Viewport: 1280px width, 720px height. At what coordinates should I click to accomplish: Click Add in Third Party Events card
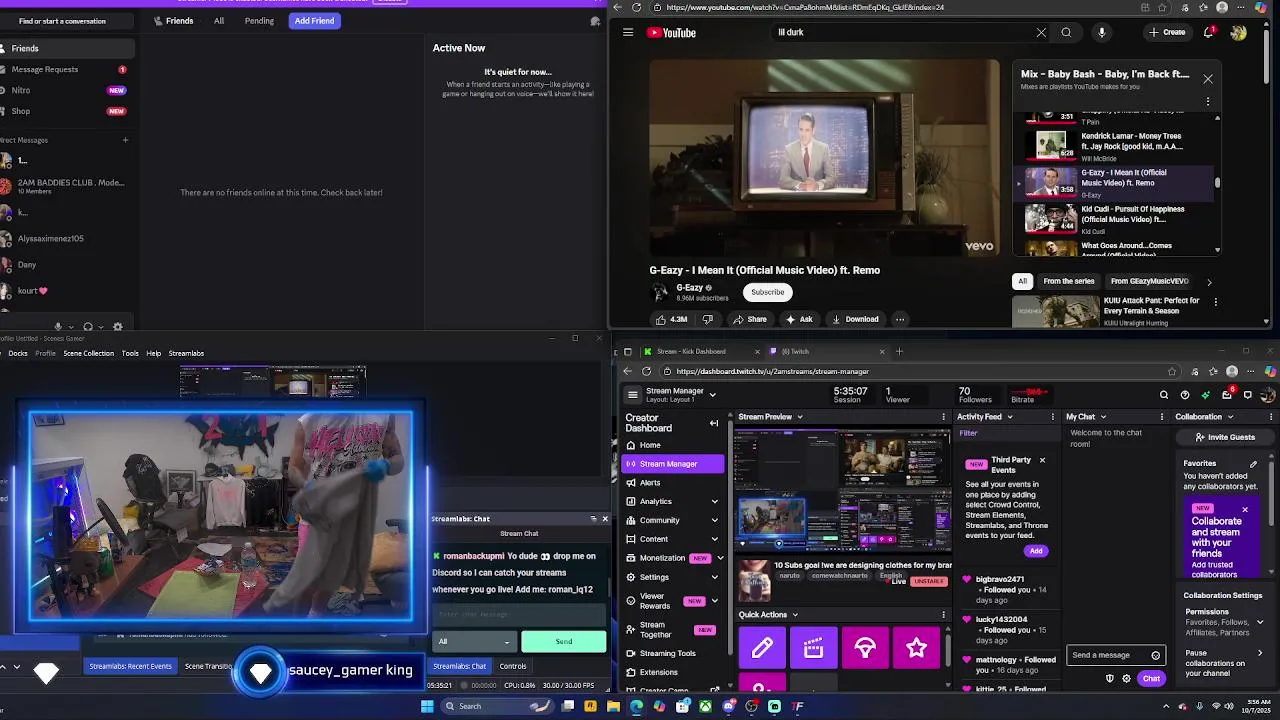(x=1035, y=551)
